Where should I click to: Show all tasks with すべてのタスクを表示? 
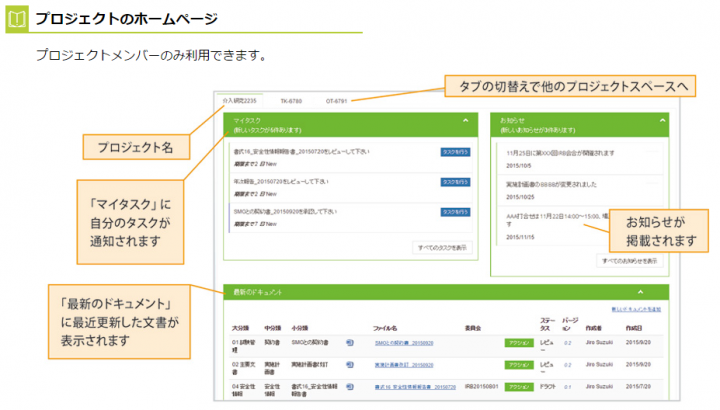click(442, 247)
